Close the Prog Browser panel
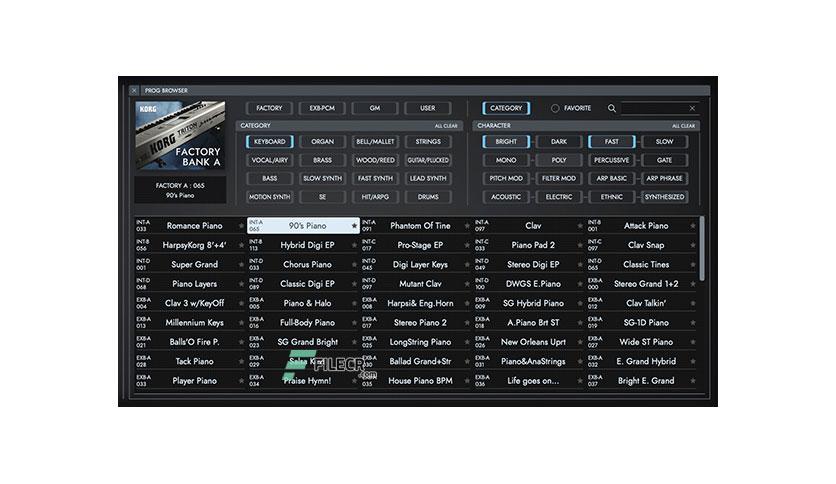The height and width of the screenshot is (484, 836). point(134,91)
